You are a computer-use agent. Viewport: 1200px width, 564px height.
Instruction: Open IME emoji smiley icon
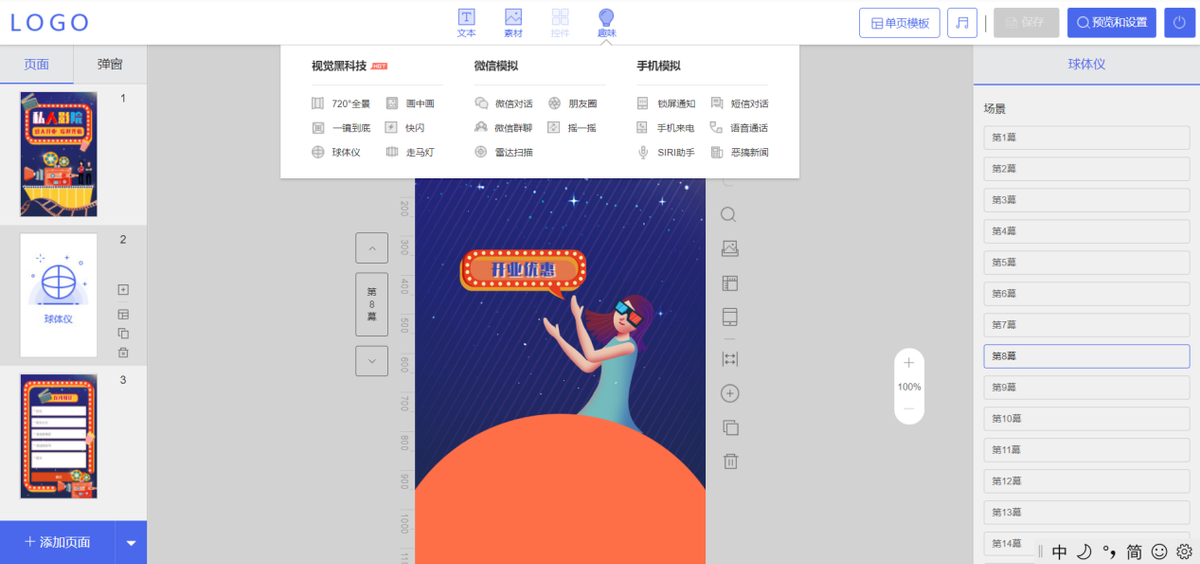pyautogui.click(x=1160, y=551)
